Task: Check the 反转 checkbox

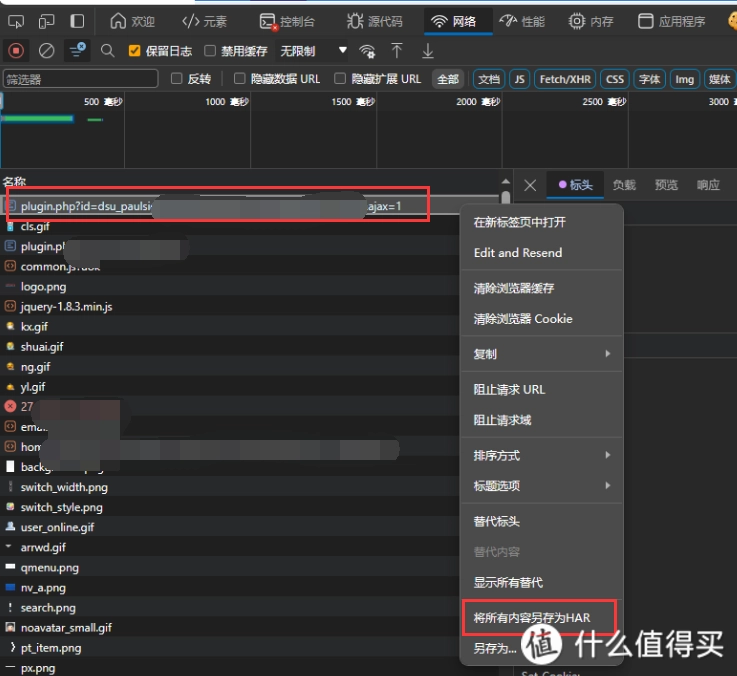Action: point(177,79)
